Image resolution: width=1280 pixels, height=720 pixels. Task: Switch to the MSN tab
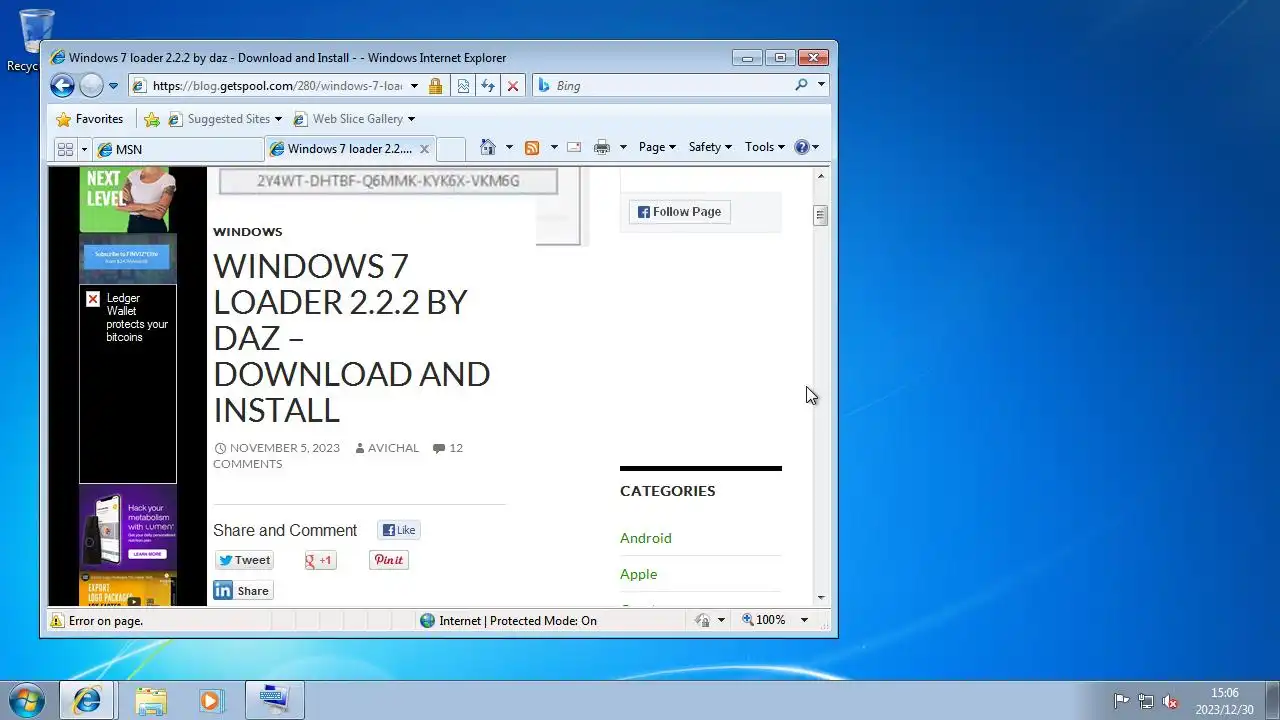178,149
